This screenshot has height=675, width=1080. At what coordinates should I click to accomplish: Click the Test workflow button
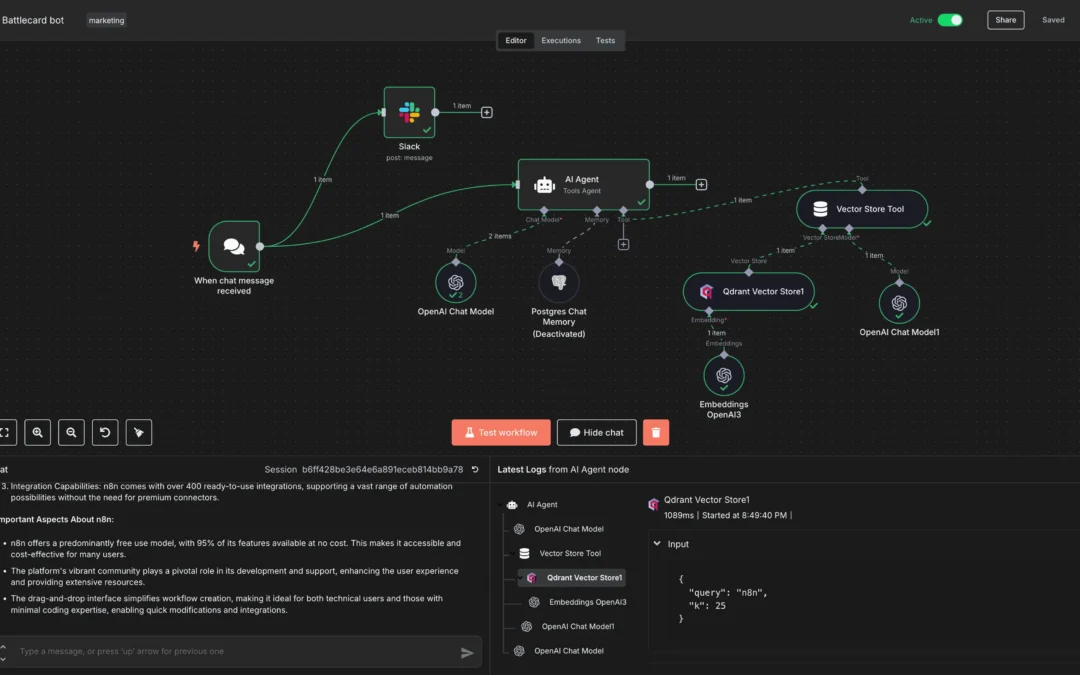501,432
